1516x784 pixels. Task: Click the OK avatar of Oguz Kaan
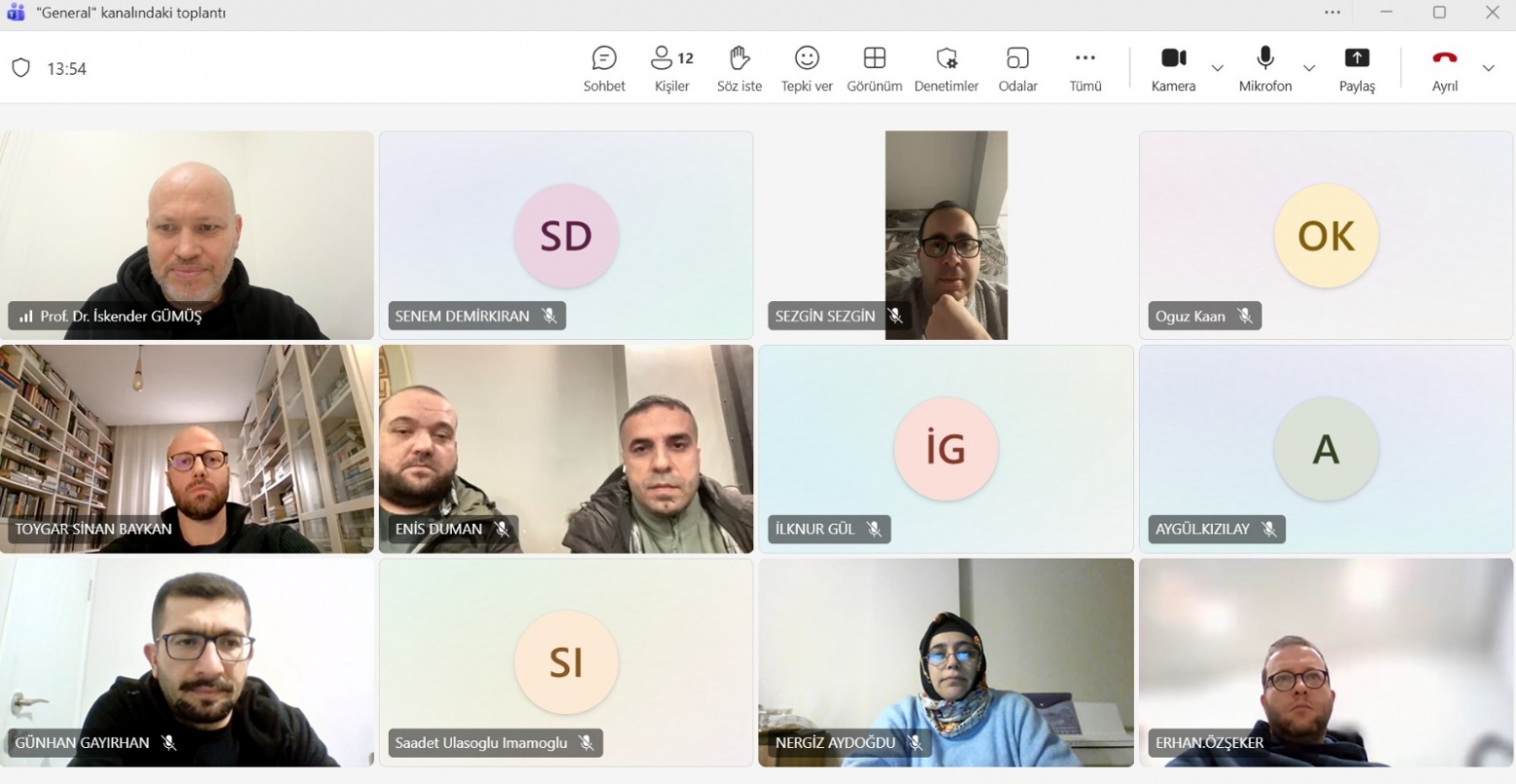tap(1326, 235)
